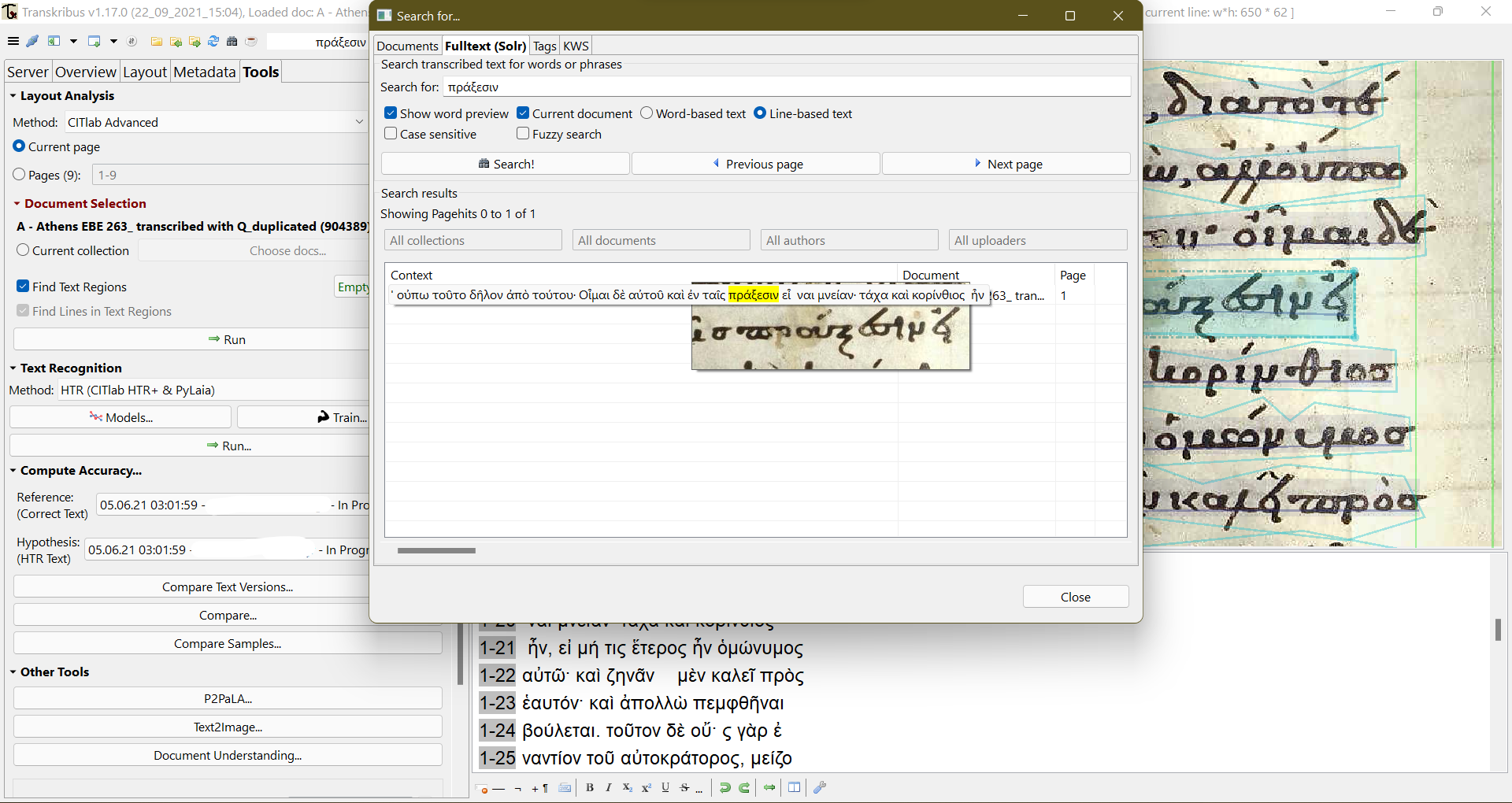The height and width of the screenshot is (803, 1512).
Task: Enable Case sensitive search
Action: pyautogui.click(x=391, y=134)
